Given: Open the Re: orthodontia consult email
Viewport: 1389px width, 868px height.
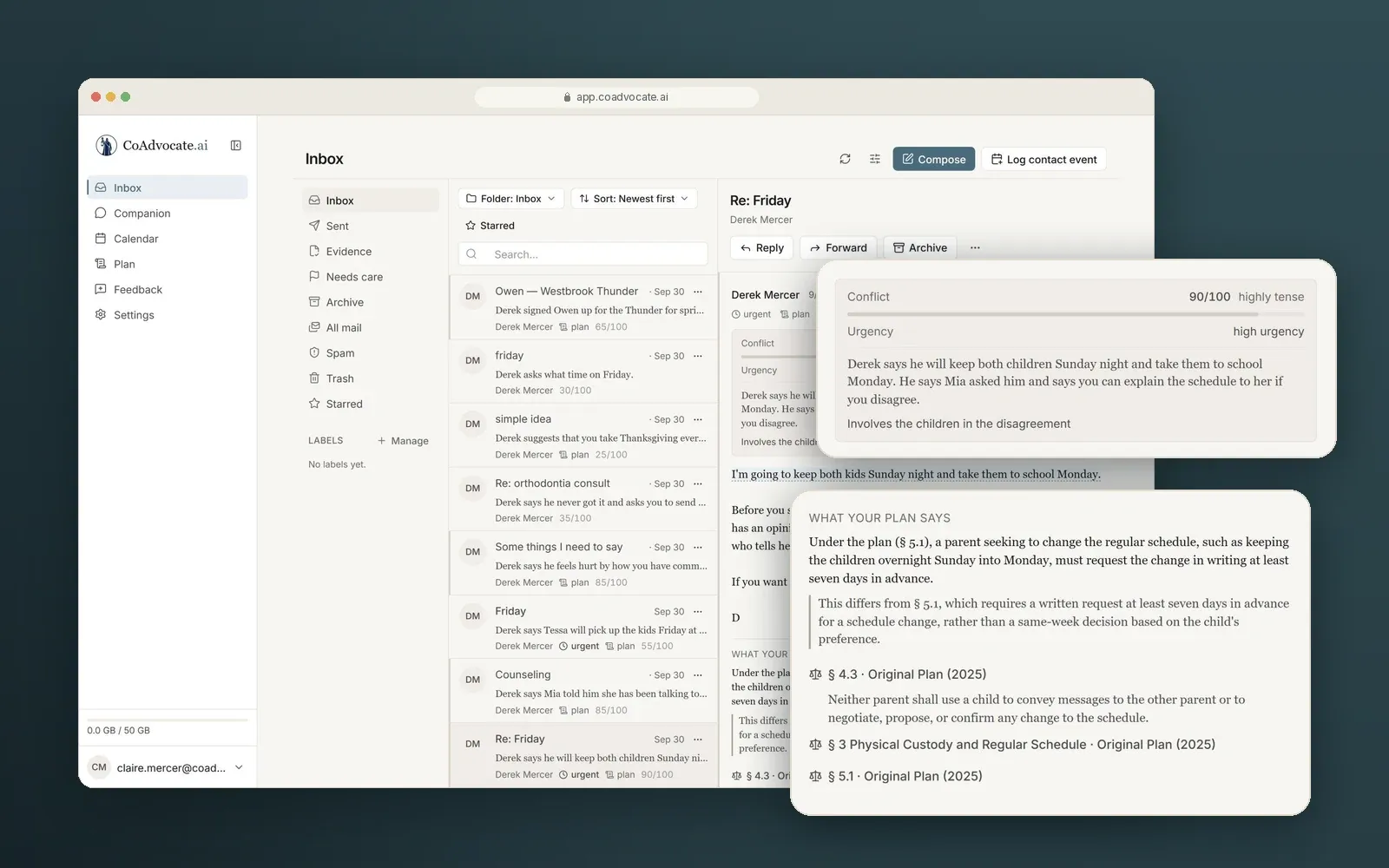Looking at the screenshot, I should click(x=583, y=500).
